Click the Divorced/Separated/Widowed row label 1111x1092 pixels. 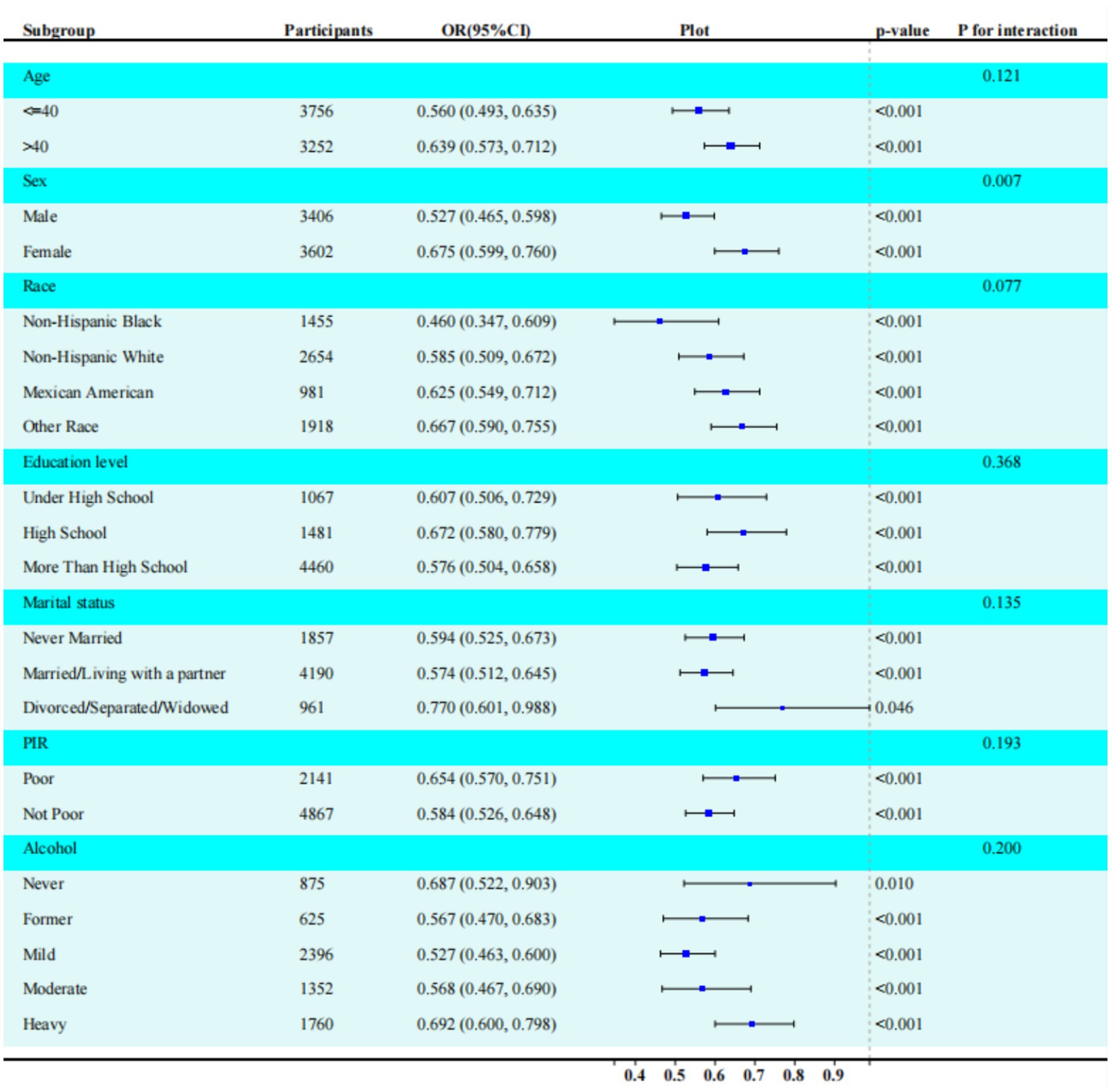coord(125,708)
